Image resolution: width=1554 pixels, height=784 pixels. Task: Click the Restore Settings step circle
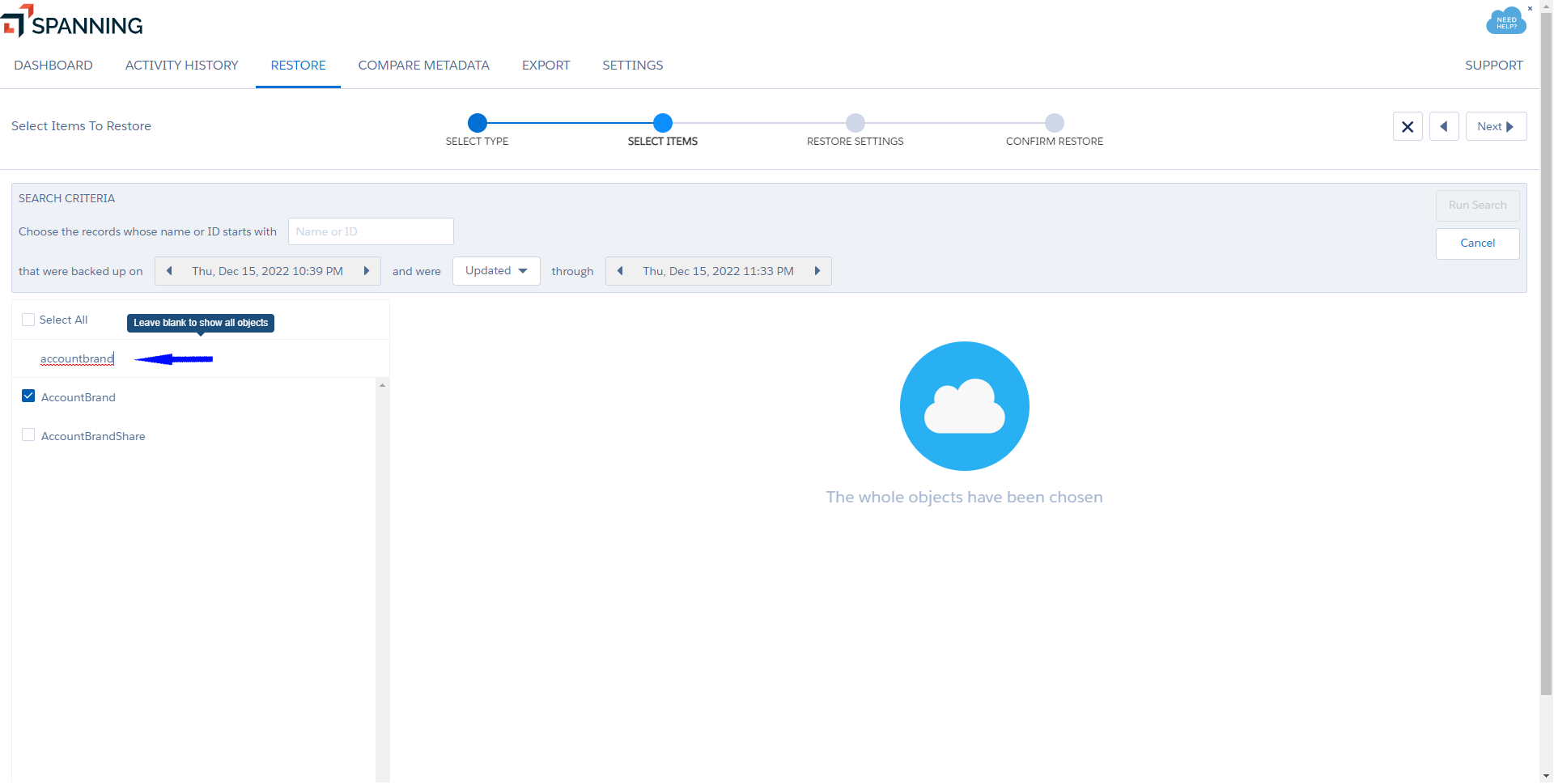tap(856, 123)
